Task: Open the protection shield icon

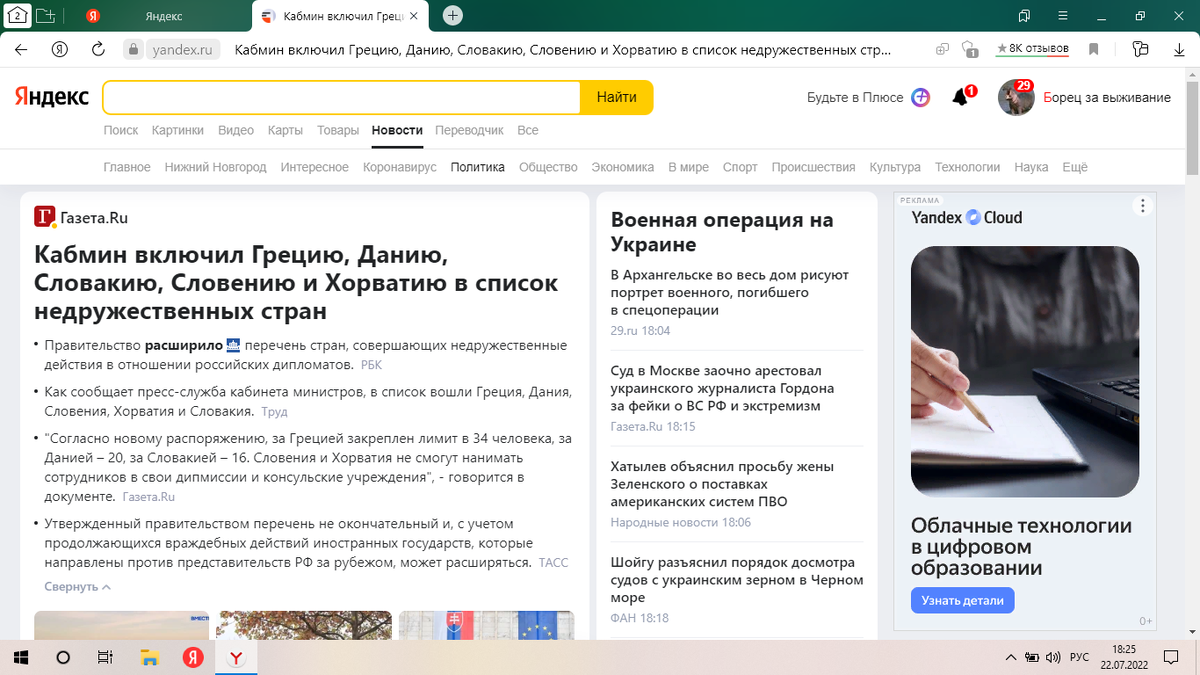Action: pos(969,49)
